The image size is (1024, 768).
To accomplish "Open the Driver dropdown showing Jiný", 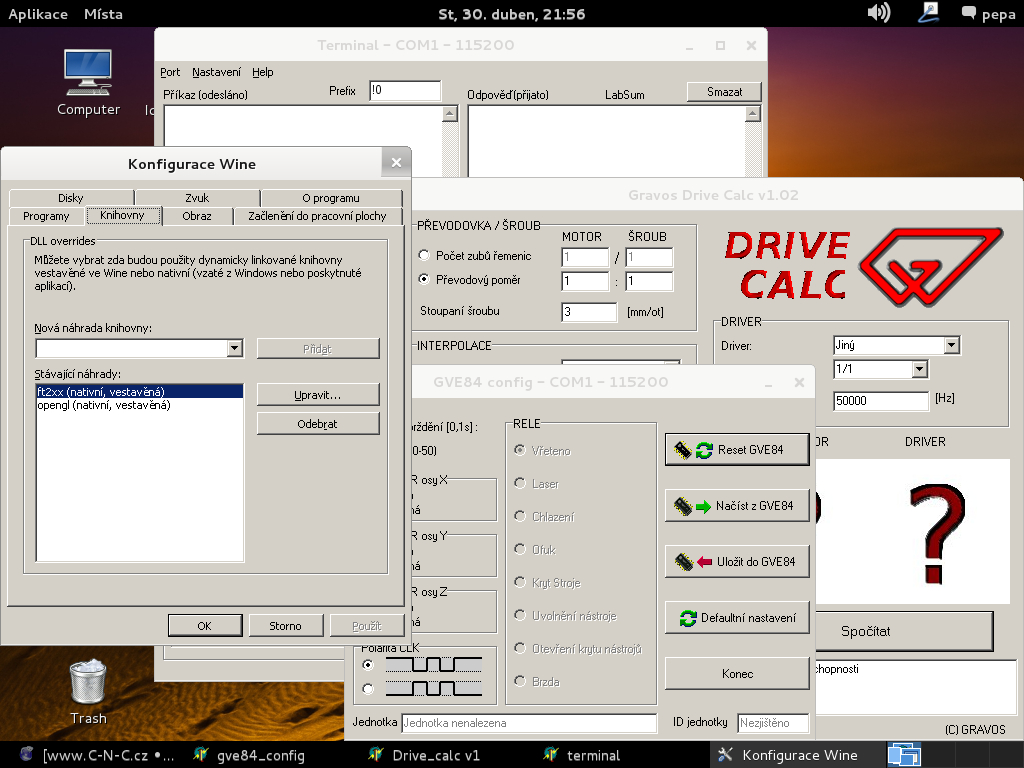I will tap(951, 345).
